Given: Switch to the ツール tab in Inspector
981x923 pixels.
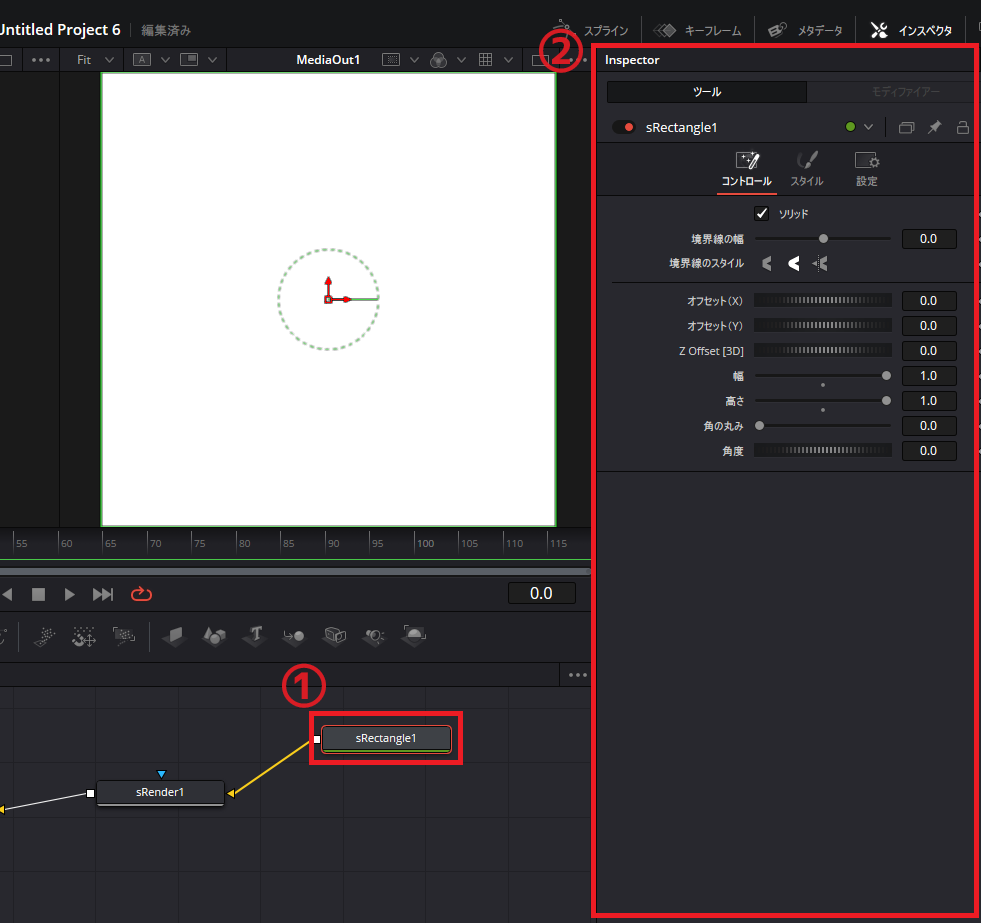Looking at the screenshot, I should pyautogui.click(x=706, y=92).
